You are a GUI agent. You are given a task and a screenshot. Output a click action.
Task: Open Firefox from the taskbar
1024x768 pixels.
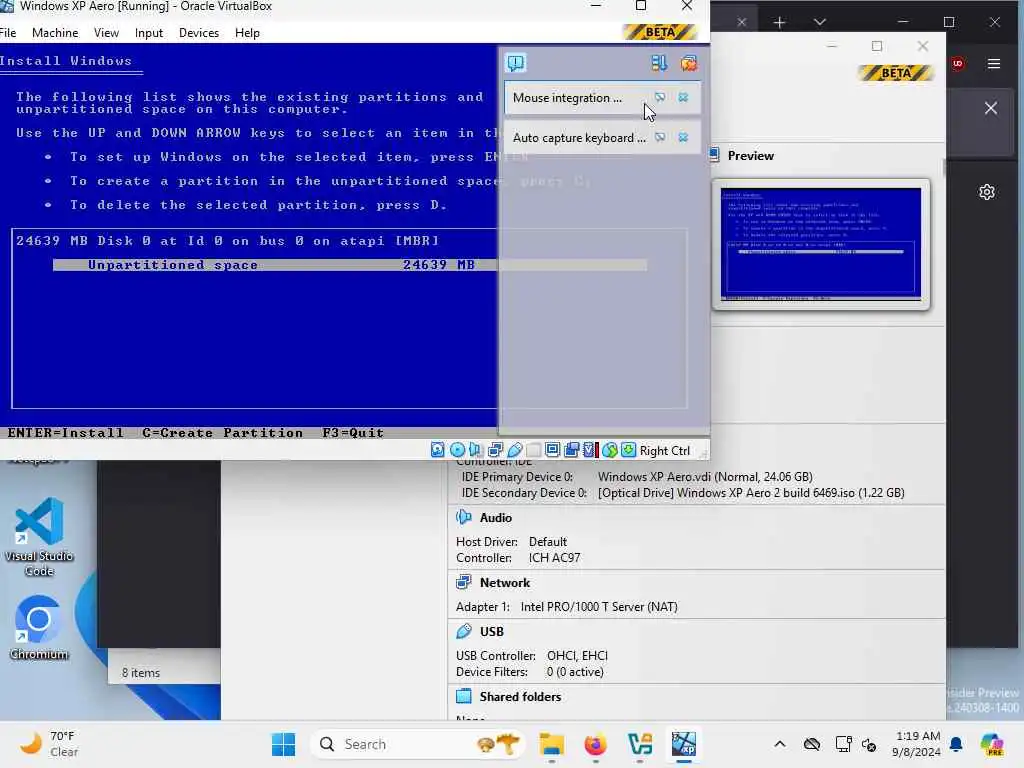(x=595, y=744)
